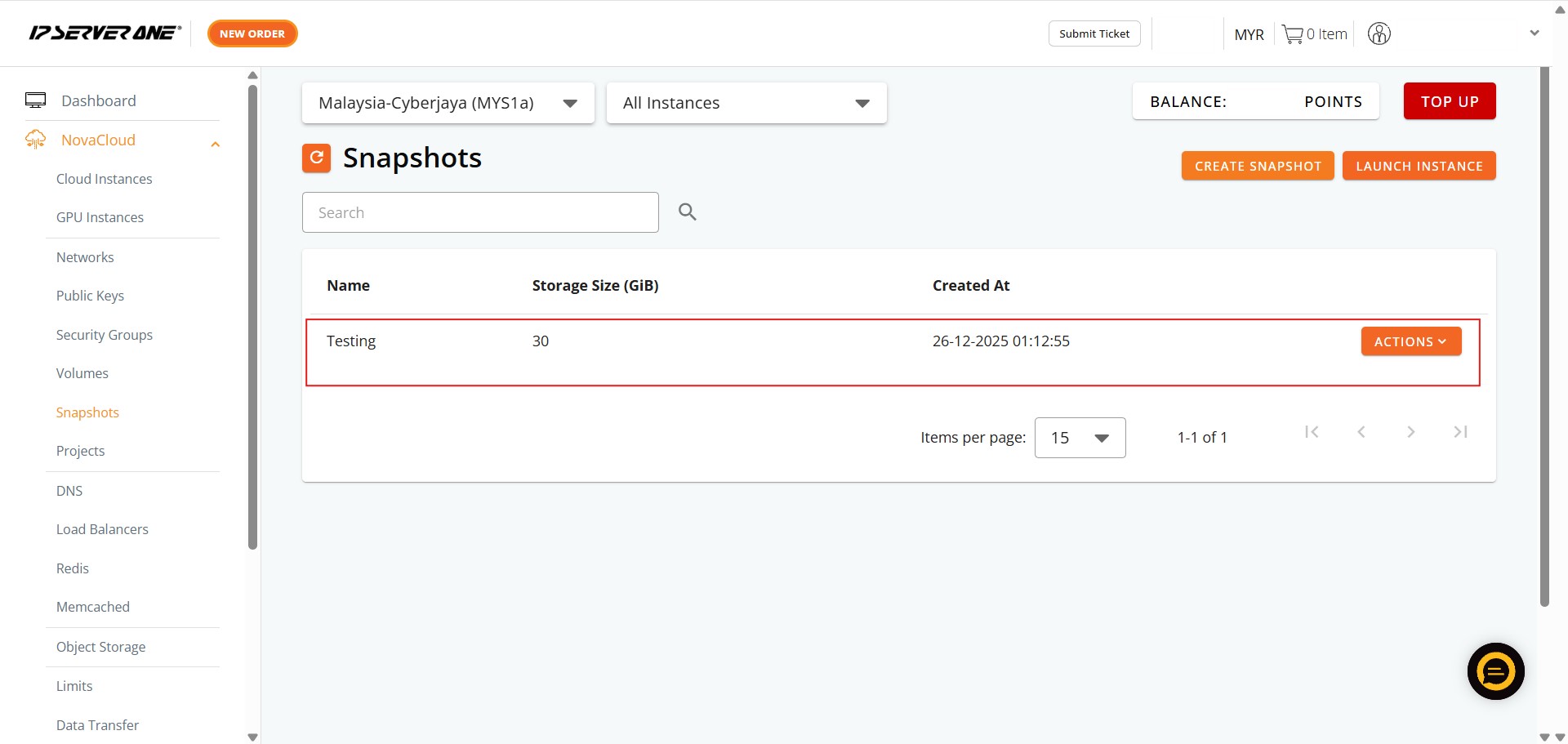
Task: Go to the last page of snapshots
Action: [x=1460, y=432]
